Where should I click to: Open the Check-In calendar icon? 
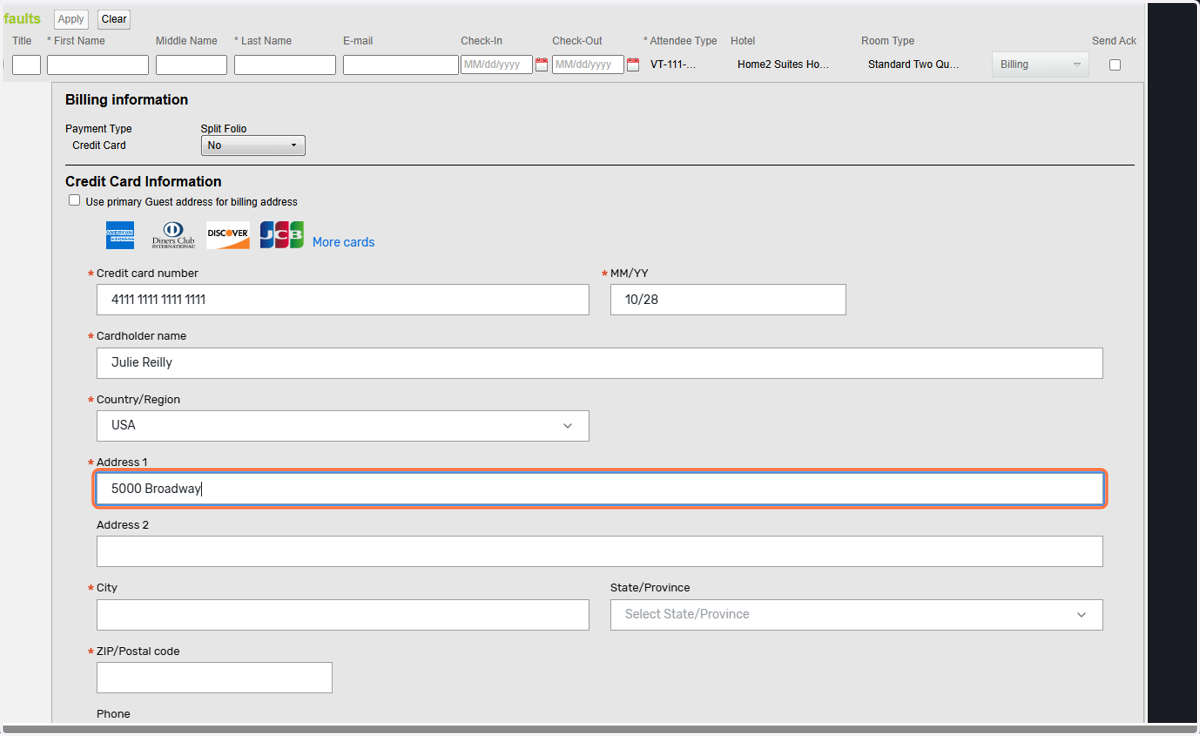(x=542, y=65)
